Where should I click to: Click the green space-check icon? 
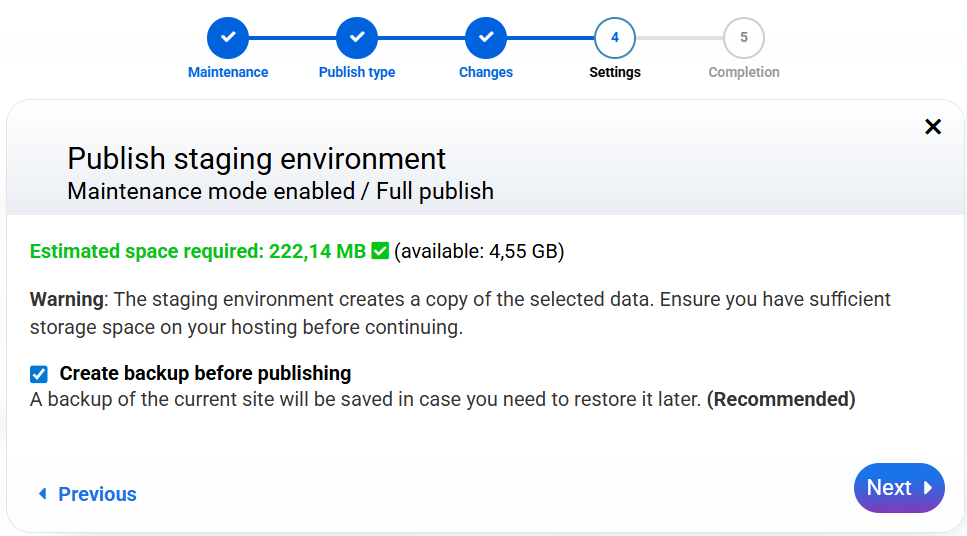click(380, 251)
